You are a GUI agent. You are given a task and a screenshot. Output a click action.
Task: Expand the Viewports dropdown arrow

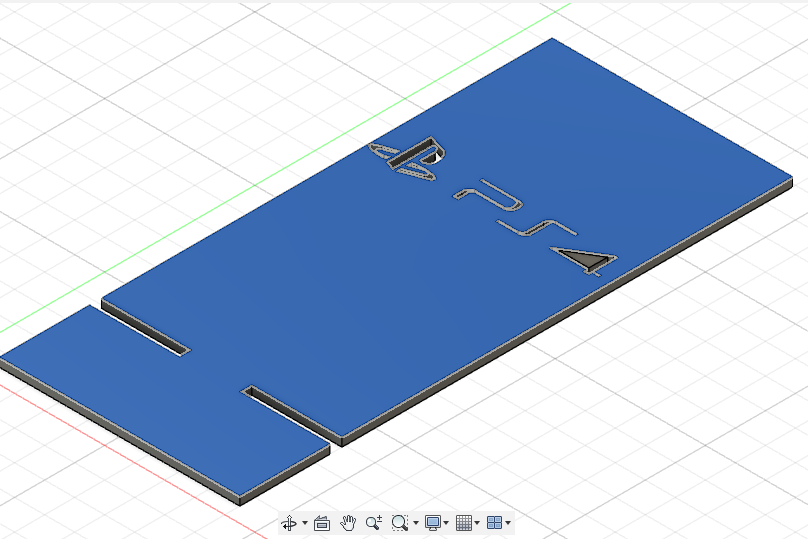(x=508, y=523)
